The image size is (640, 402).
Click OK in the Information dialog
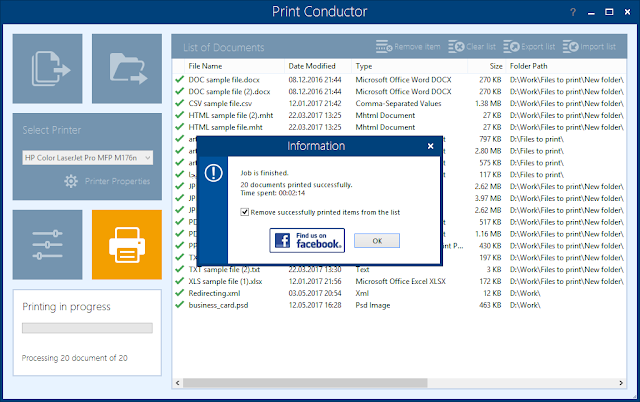pyautogui.click(x=377, y=241)
